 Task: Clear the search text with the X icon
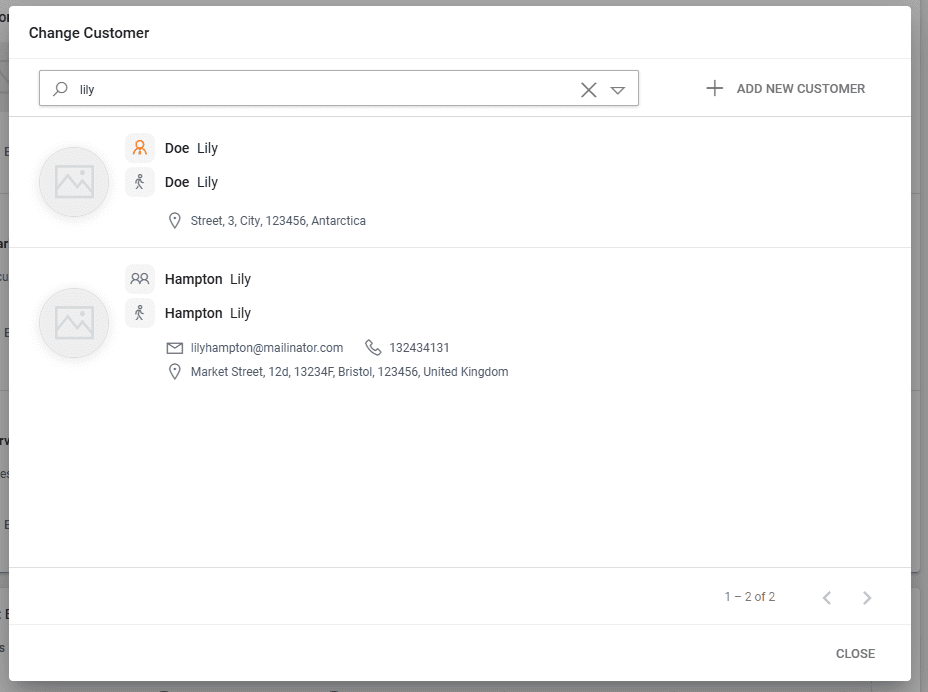click(589, 90)
